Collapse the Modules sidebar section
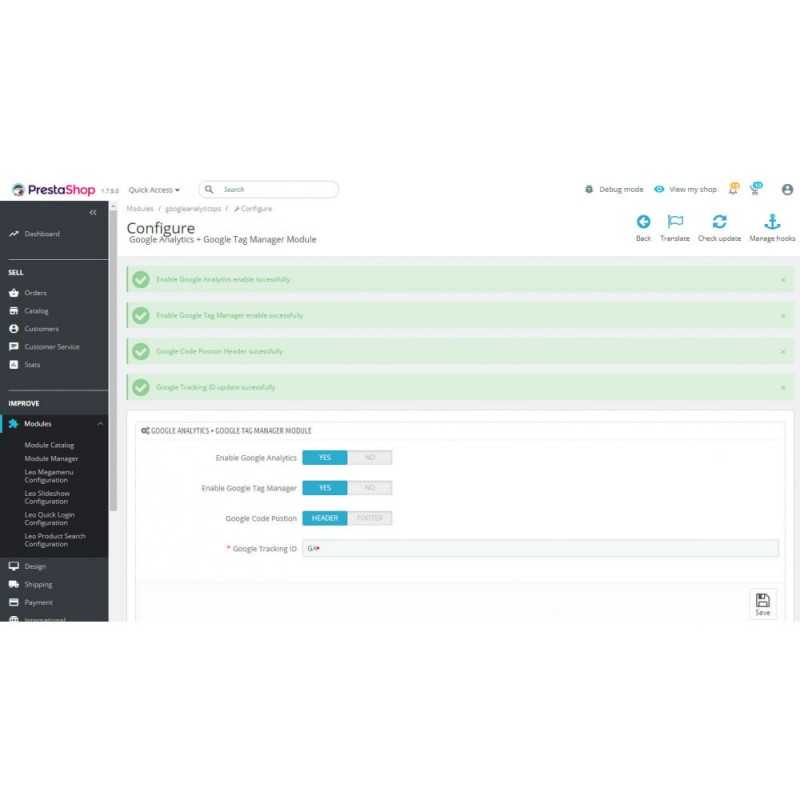 click(100, 424)
